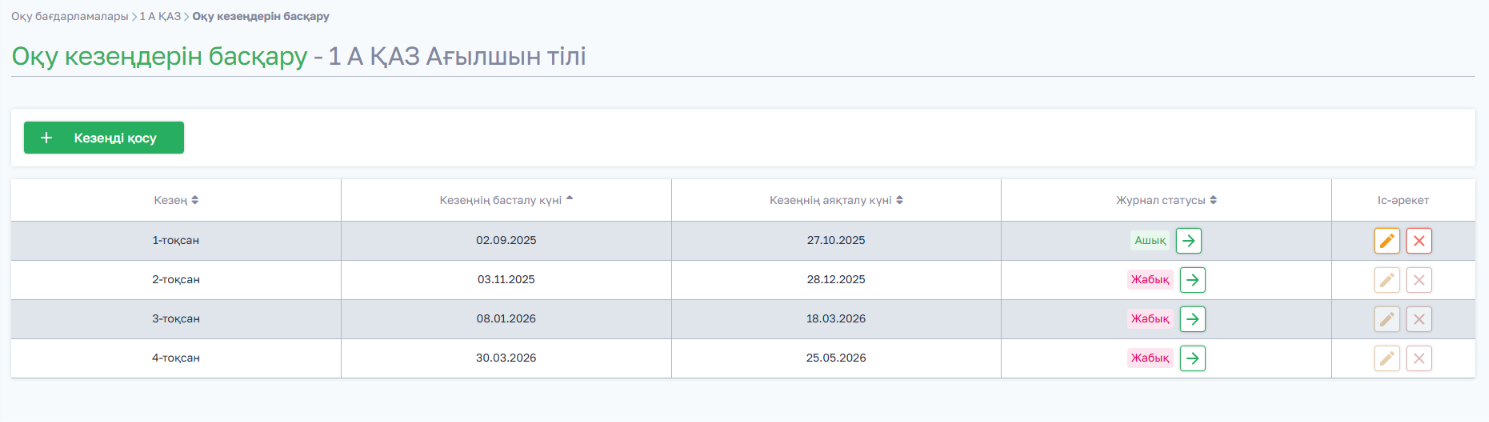Click the Кезеңді қосу button
1489x422 pixels.
click(104, 138)
